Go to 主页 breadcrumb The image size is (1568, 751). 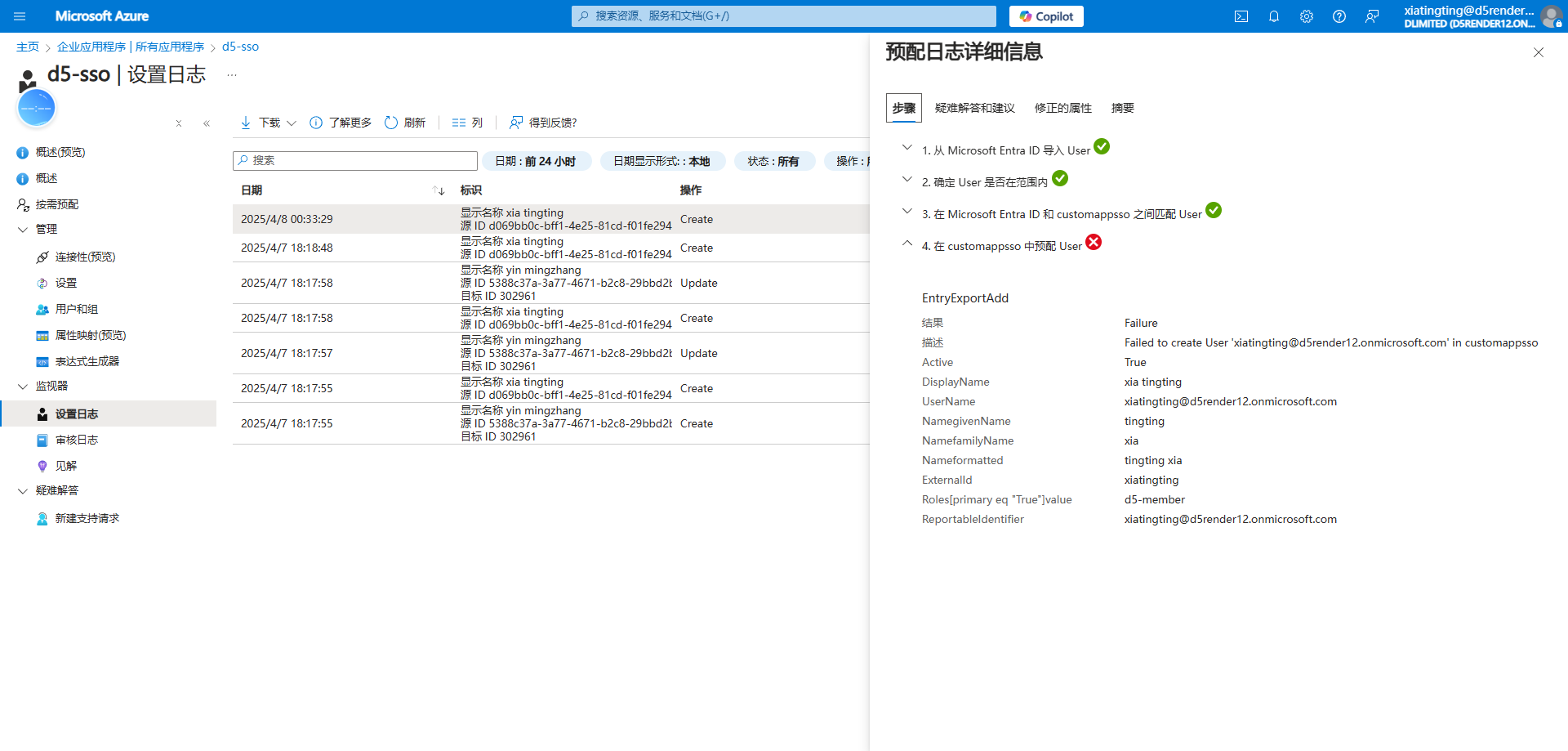pyautogui.click(x=28, y=47)
